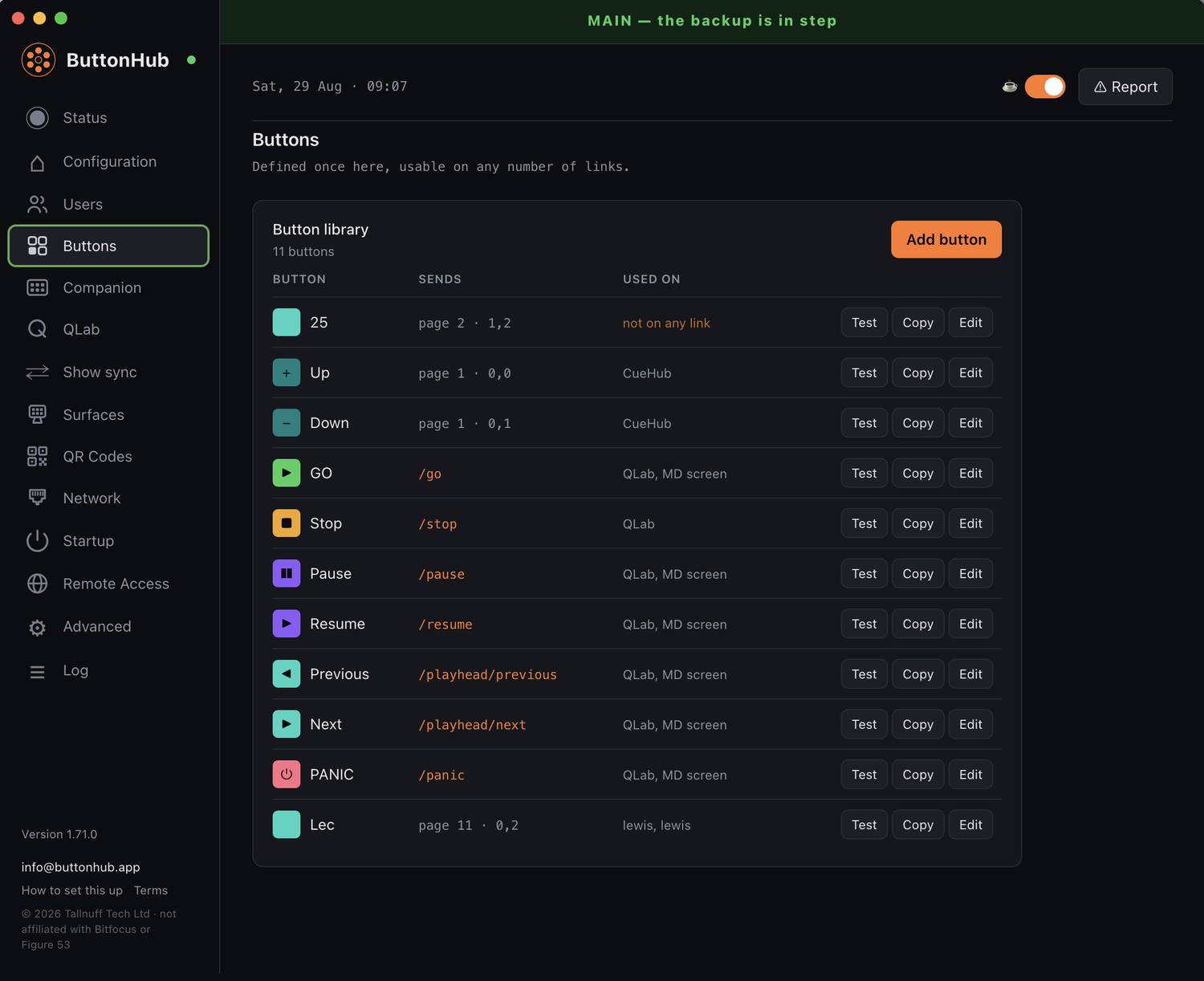Edit the 25 button
This screenshot has height=981, width=1204.
tap(970, 323)
